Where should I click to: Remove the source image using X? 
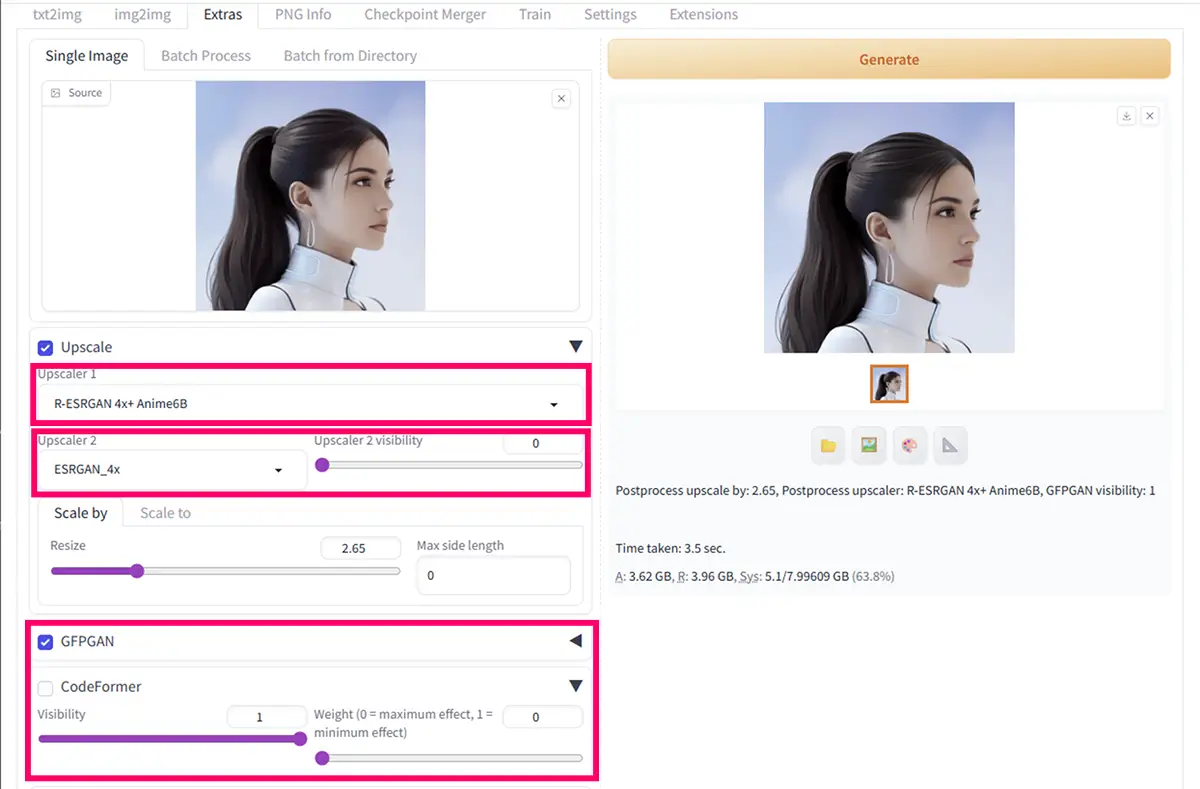coord(561,98)
